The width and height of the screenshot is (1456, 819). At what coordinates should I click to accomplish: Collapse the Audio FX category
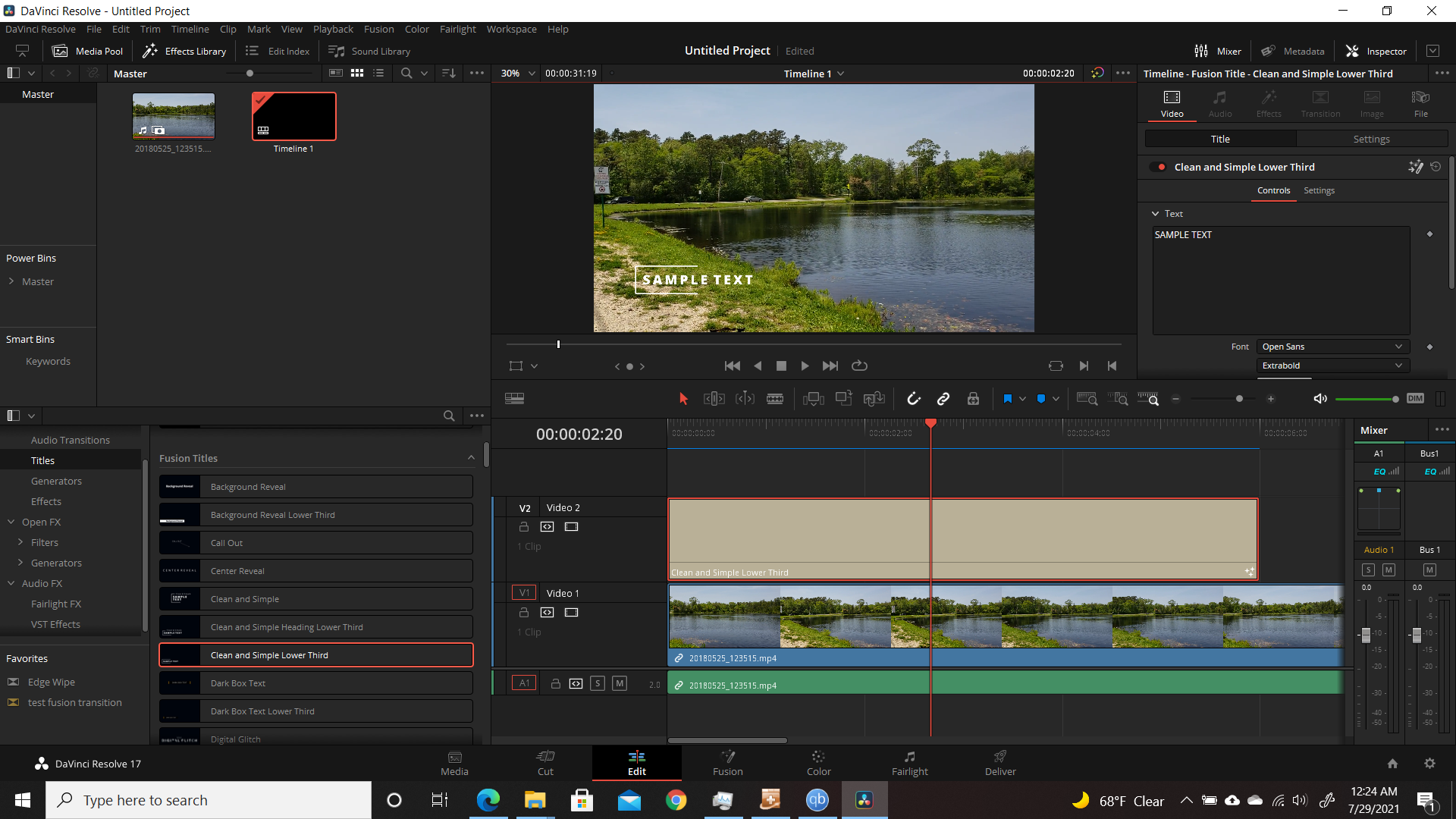point(11,583)
